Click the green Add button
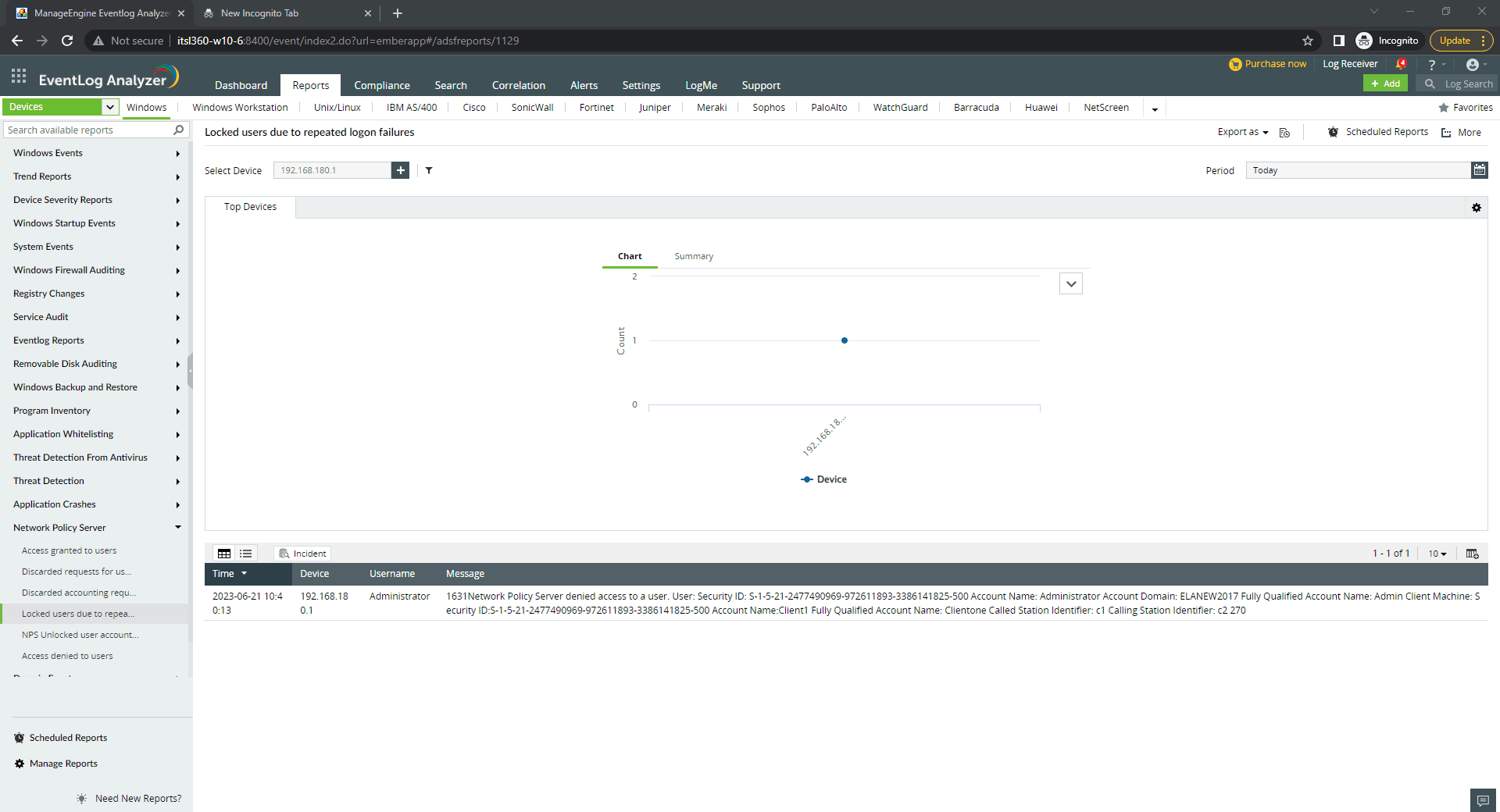Viewport: 1500px width, 812px height. pos(1385,84)
